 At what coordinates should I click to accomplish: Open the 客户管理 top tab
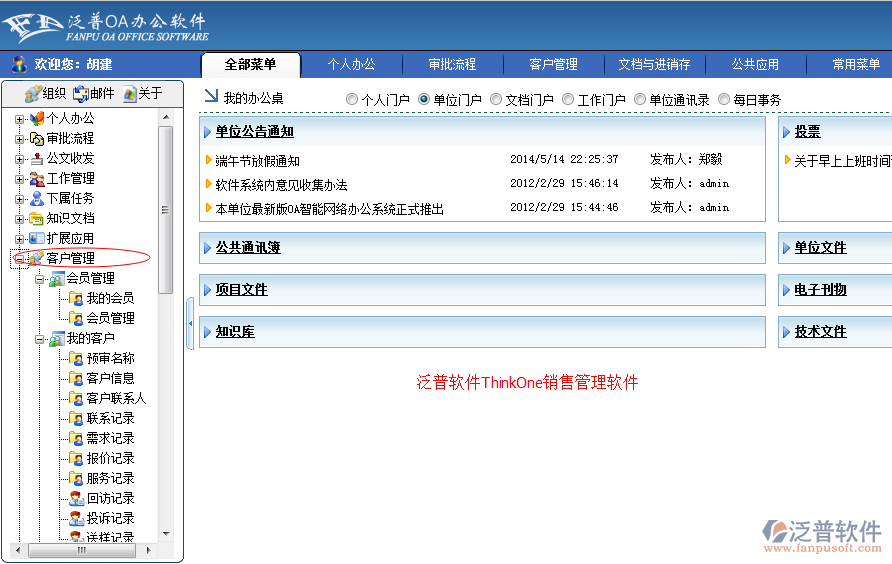point(553,64)
